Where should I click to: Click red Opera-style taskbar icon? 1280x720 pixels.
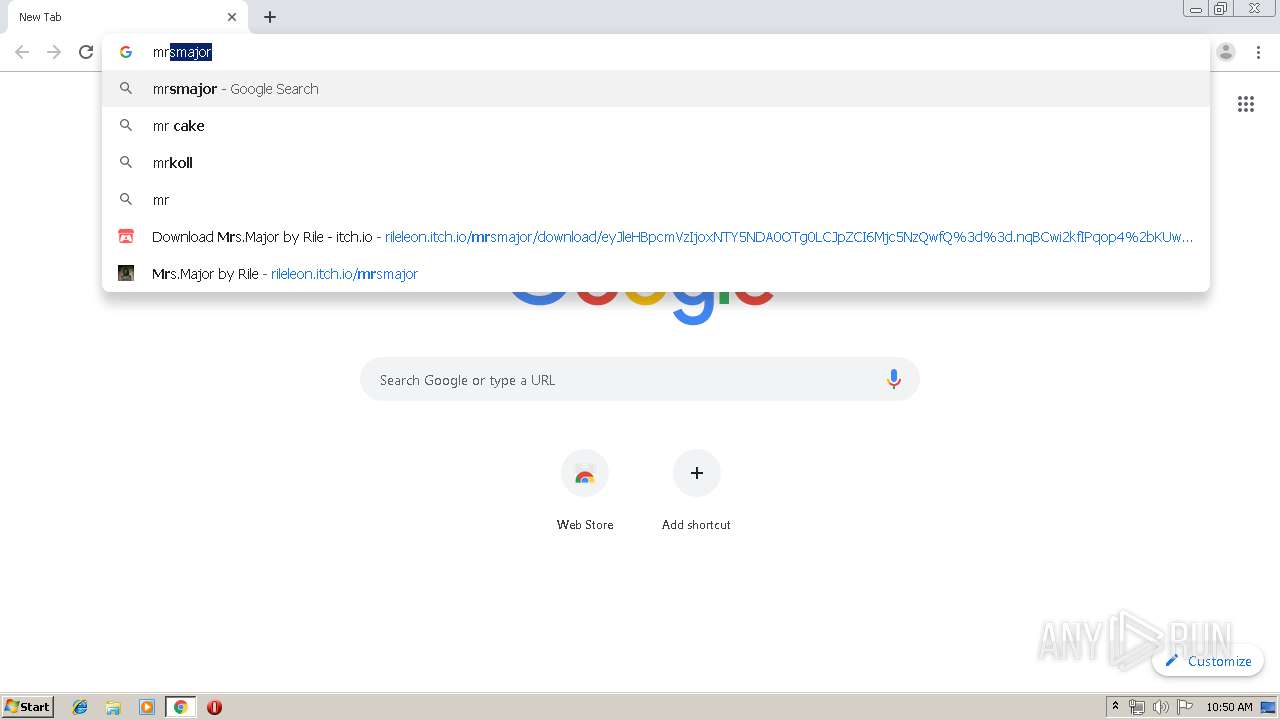pos(214,707)
